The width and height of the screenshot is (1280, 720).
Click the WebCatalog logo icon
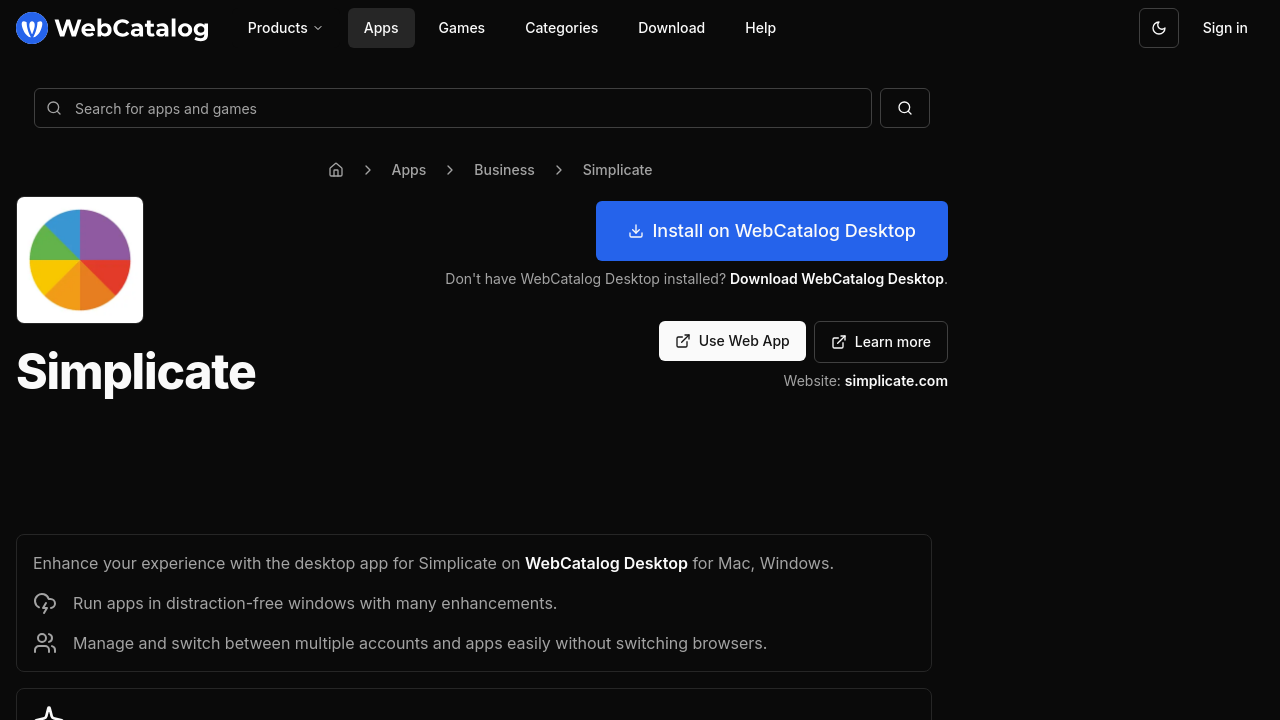point(32,28)
